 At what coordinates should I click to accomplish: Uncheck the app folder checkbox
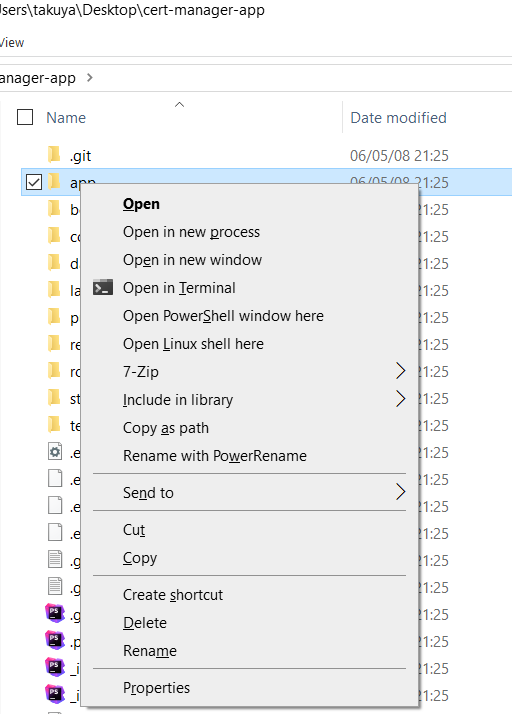(x=34, y=182)
